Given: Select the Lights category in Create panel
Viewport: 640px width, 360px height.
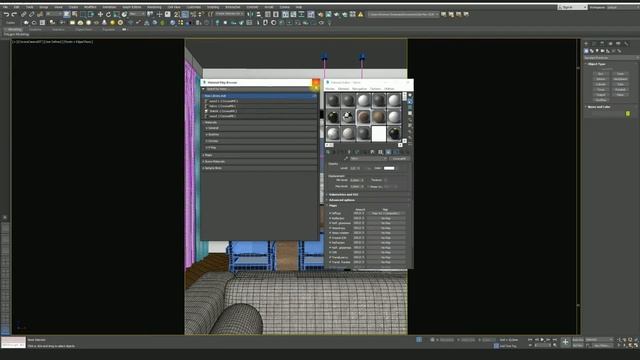Looking at the screenshot, I should (597, 51).
